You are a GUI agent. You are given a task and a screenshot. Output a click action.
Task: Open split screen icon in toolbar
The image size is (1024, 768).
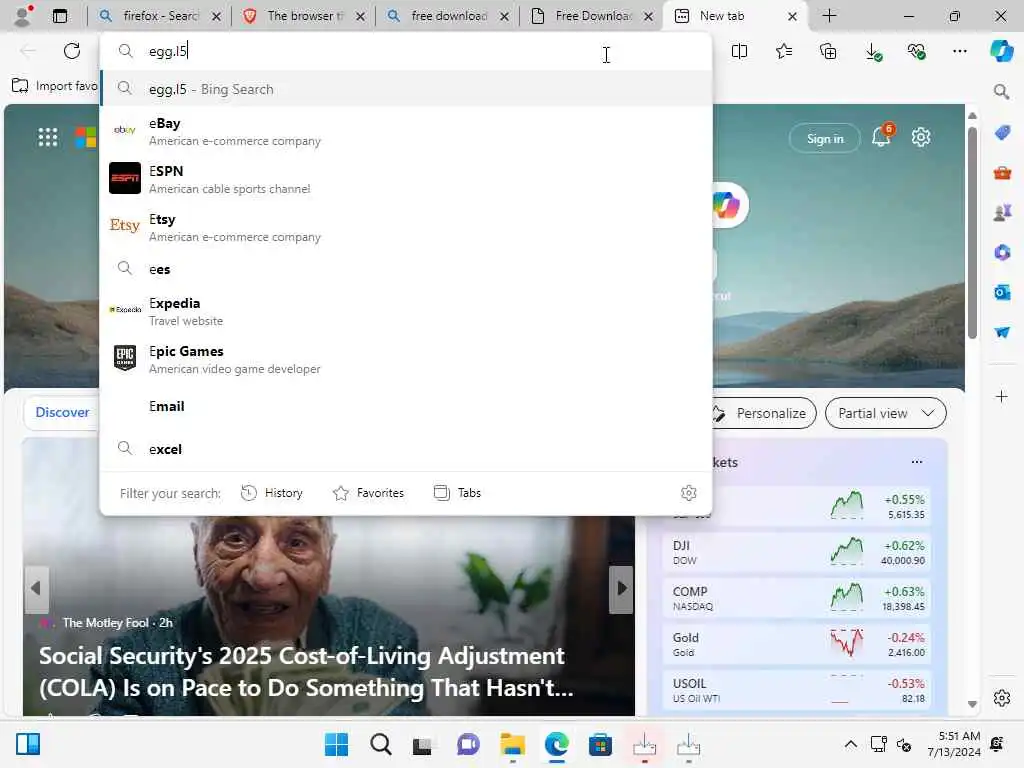(x=739, y=51)
